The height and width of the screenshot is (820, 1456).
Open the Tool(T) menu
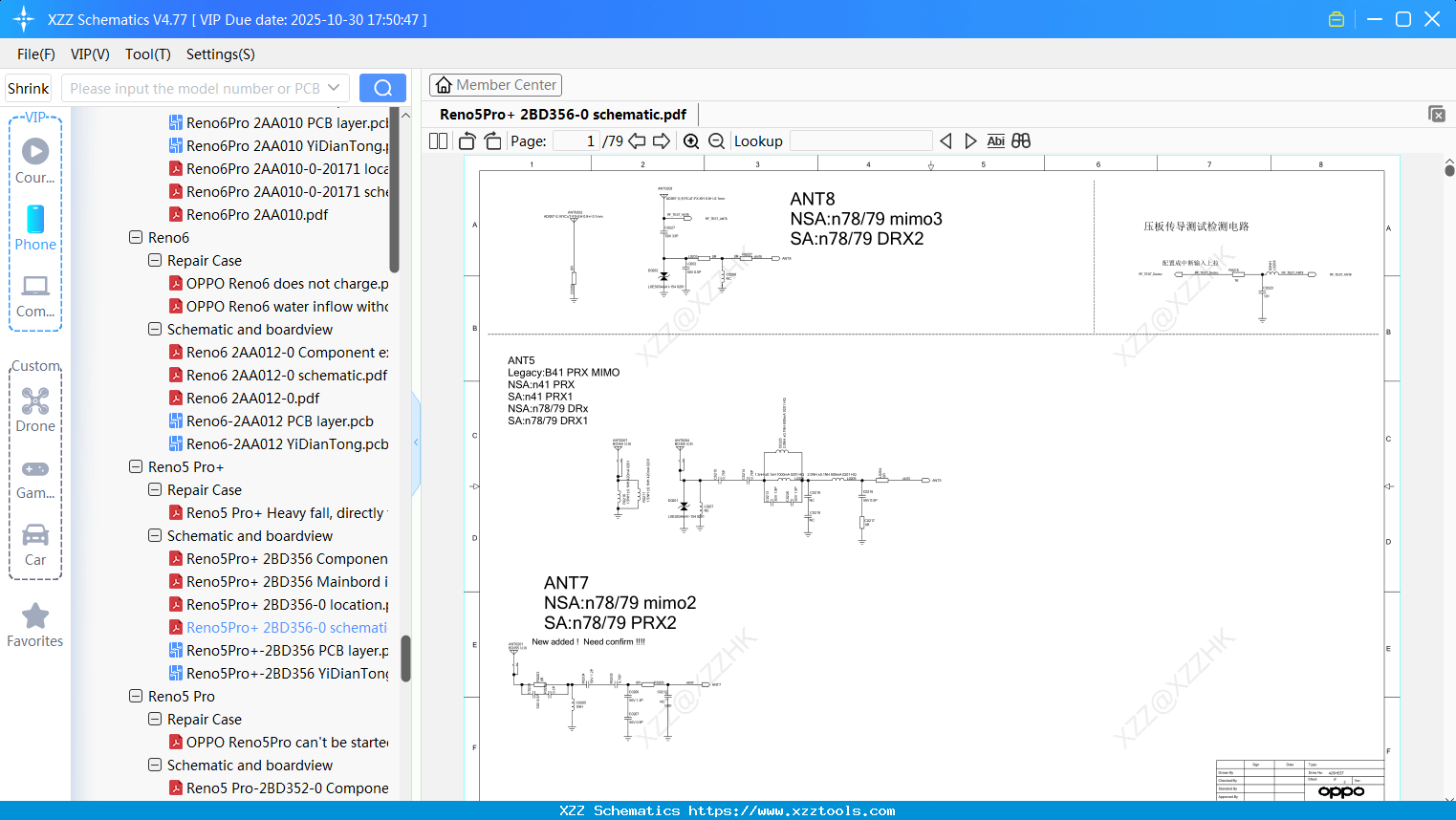(x=147, y=54)
